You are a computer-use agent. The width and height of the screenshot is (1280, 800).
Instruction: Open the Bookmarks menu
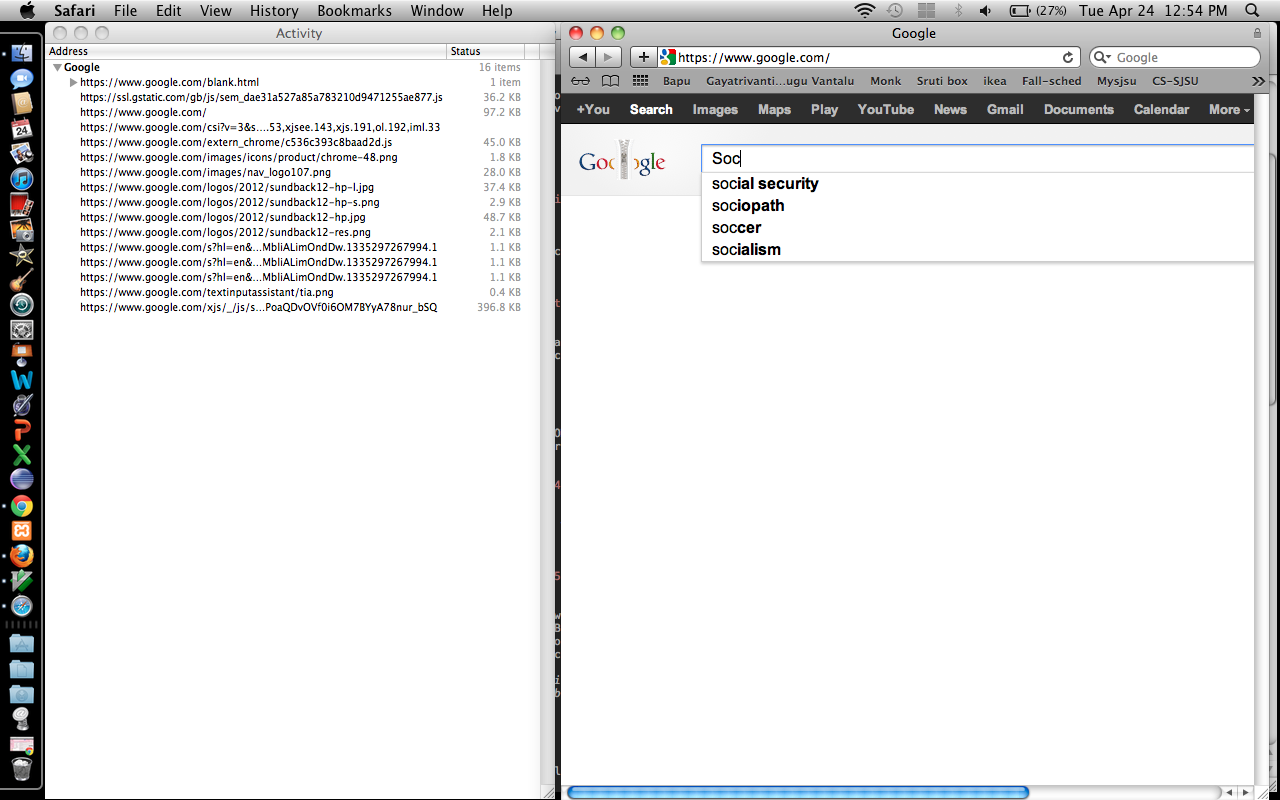tap(354, 10)
